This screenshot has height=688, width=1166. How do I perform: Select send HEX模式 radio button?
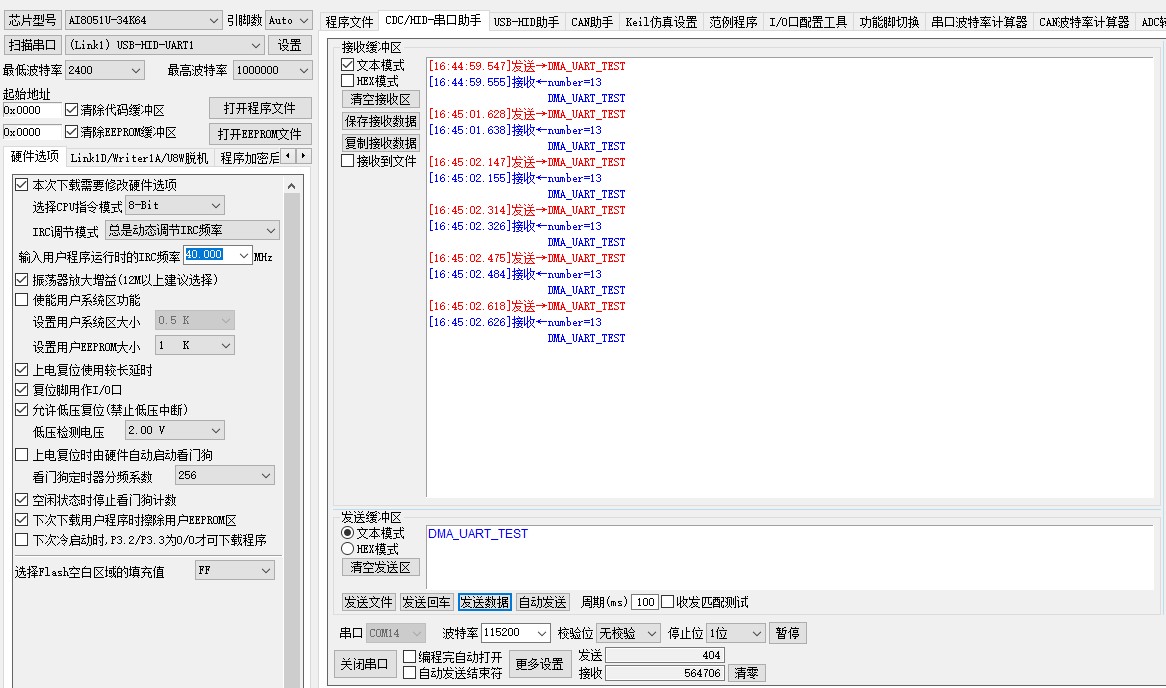click(x=347, y=549)
